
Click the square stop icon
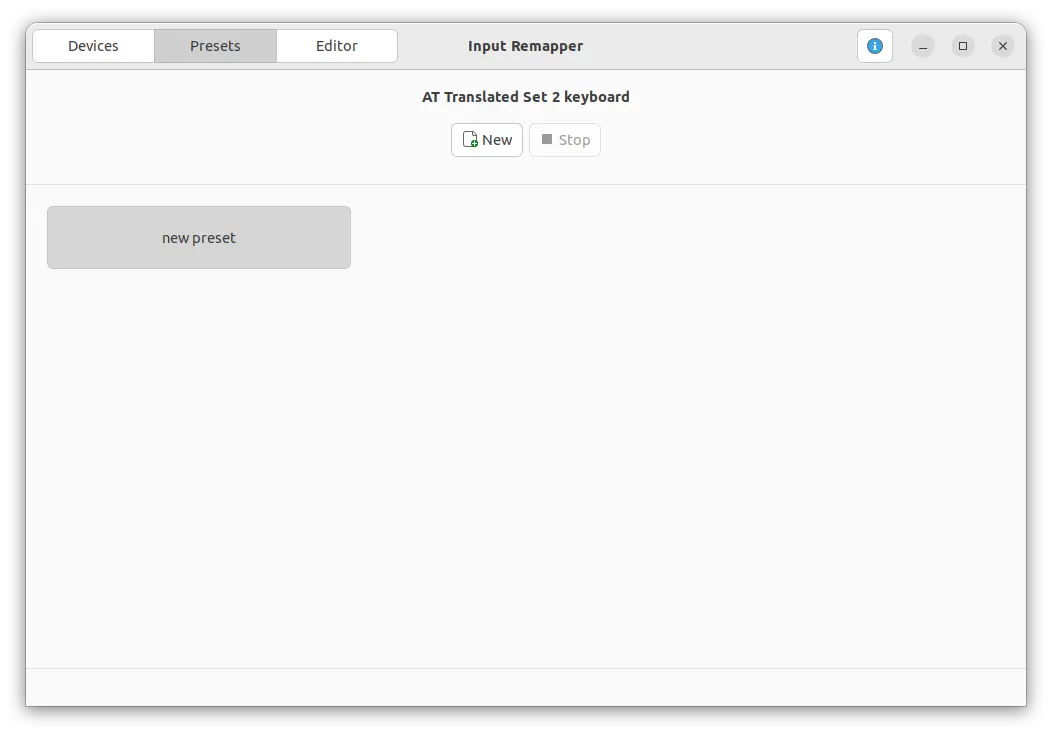click(x=547, y=140)
